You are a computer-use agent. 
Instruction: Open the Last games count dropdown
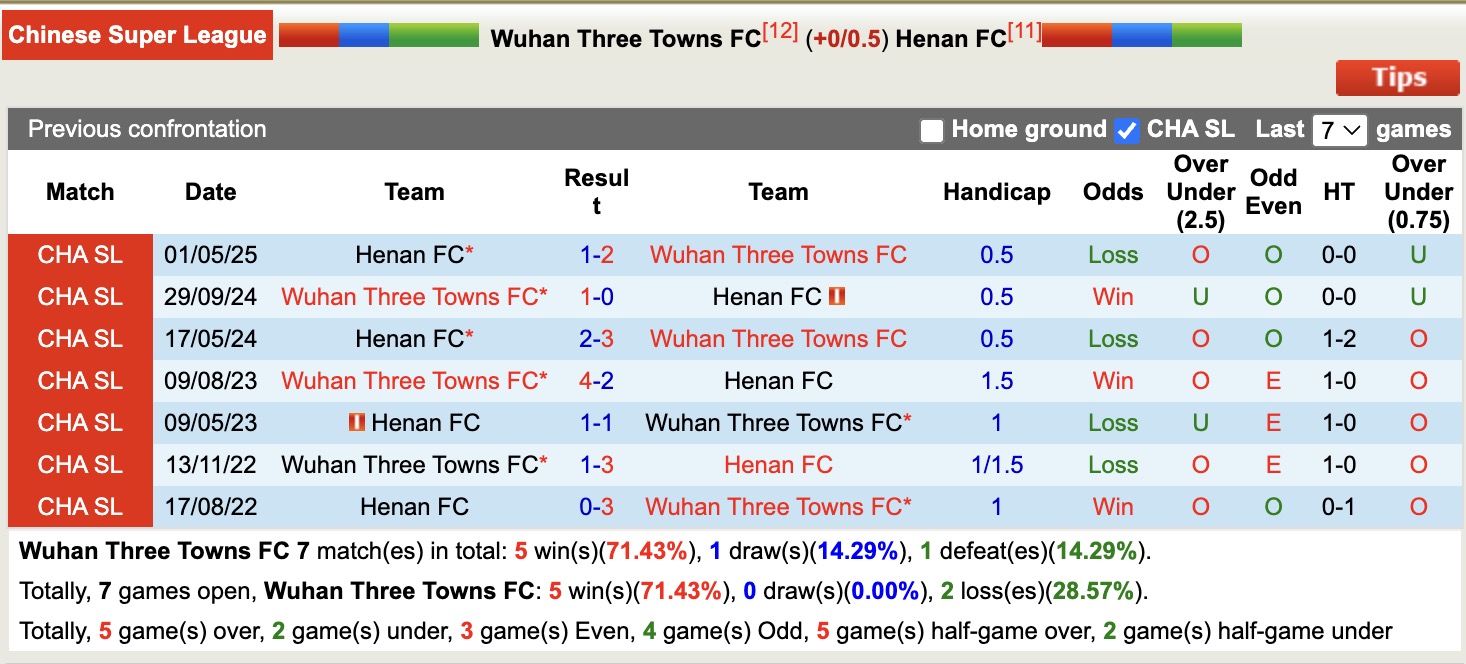[x=1339, y=129]
